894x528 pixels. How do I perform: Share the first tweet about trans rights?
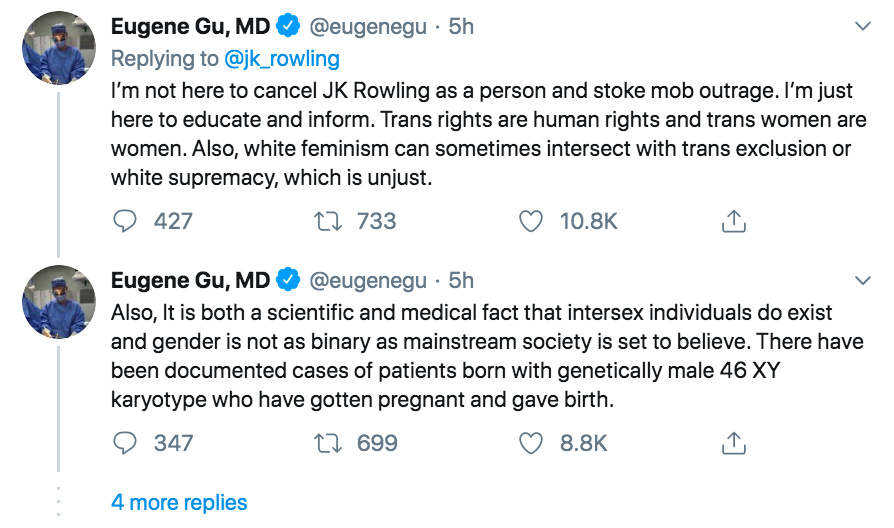734,221
